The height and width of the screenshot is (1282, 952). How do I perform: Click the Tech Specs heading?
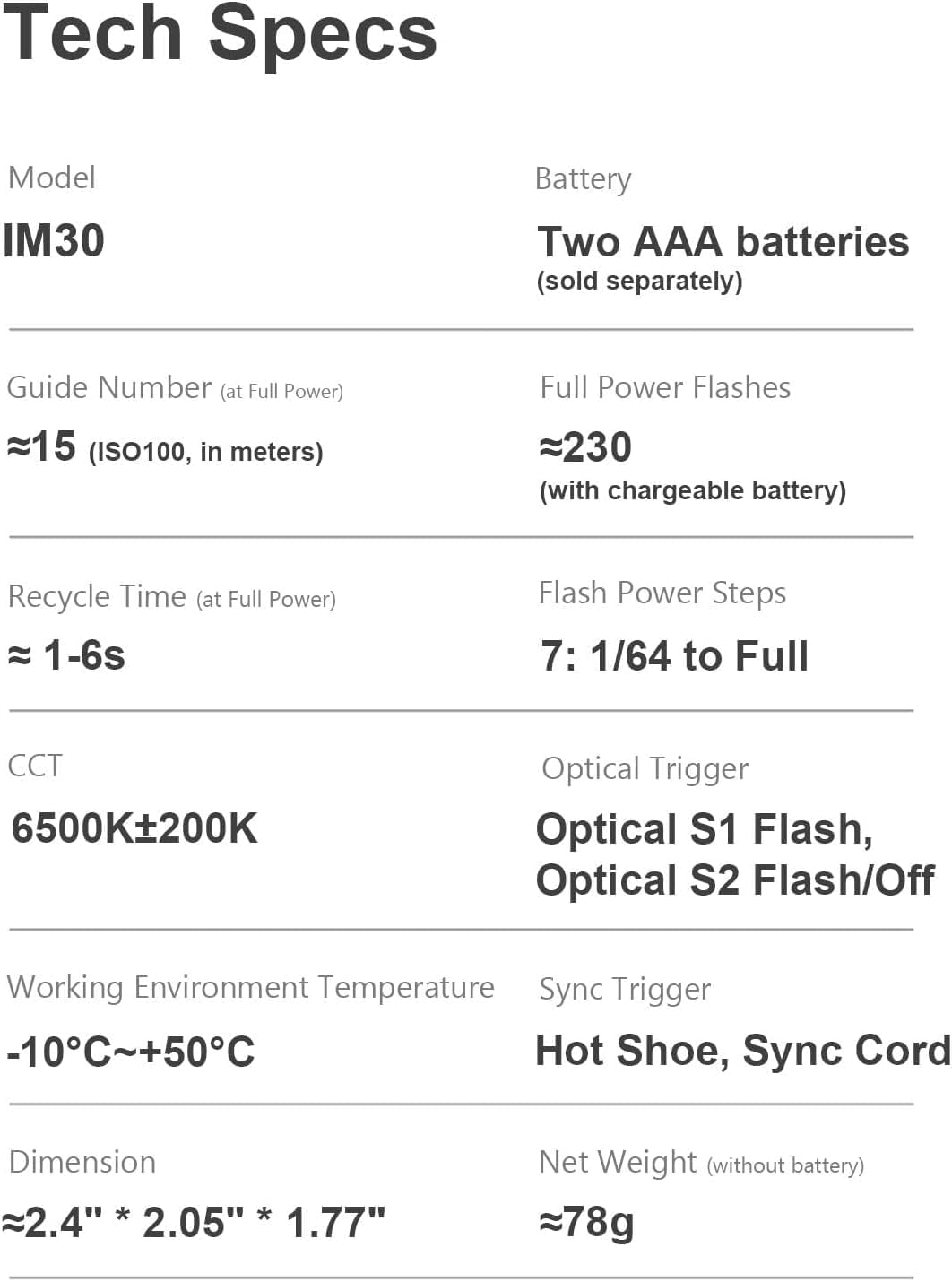(x=220, y=34)
